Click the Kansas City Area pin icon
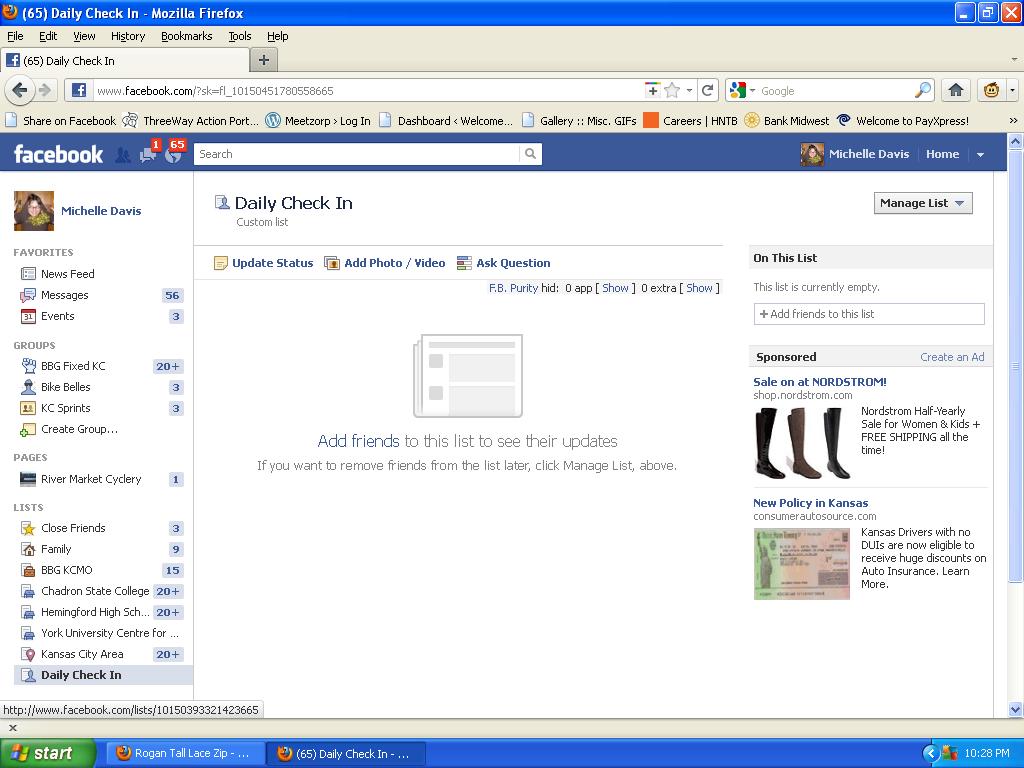The width and height of the screenshot is (1024, 768). (28, 654)
